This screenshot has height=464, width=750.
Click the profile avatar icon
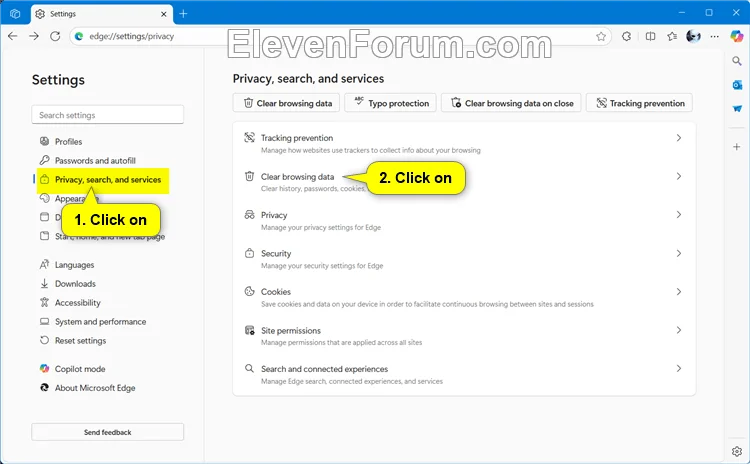click(693, 36)
